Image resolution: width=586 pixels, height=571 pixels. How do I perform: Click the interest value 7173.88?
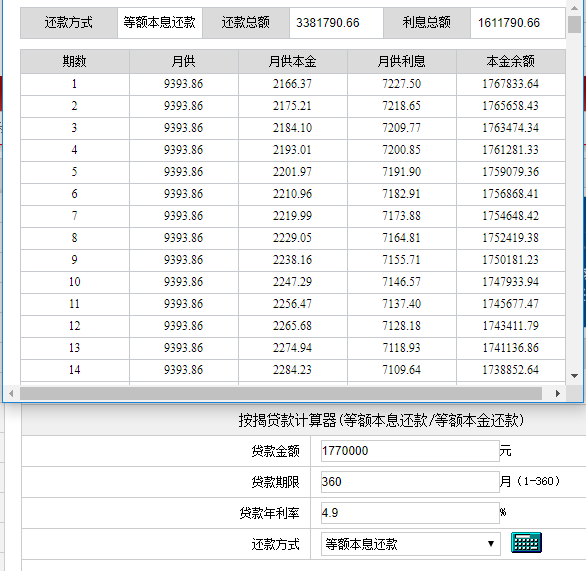pyautogui.click(x=401, y=216)
